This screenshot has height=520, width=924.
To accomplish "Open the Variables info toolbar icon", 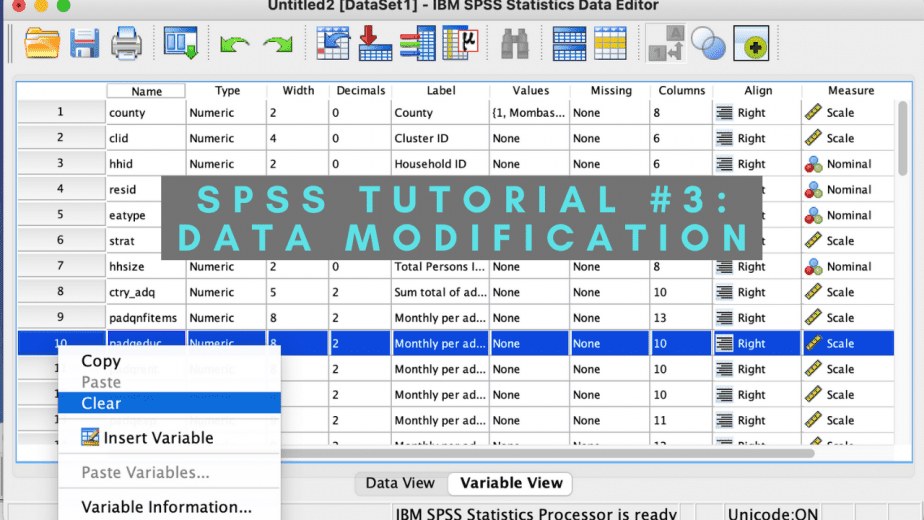I will (417, 43).
